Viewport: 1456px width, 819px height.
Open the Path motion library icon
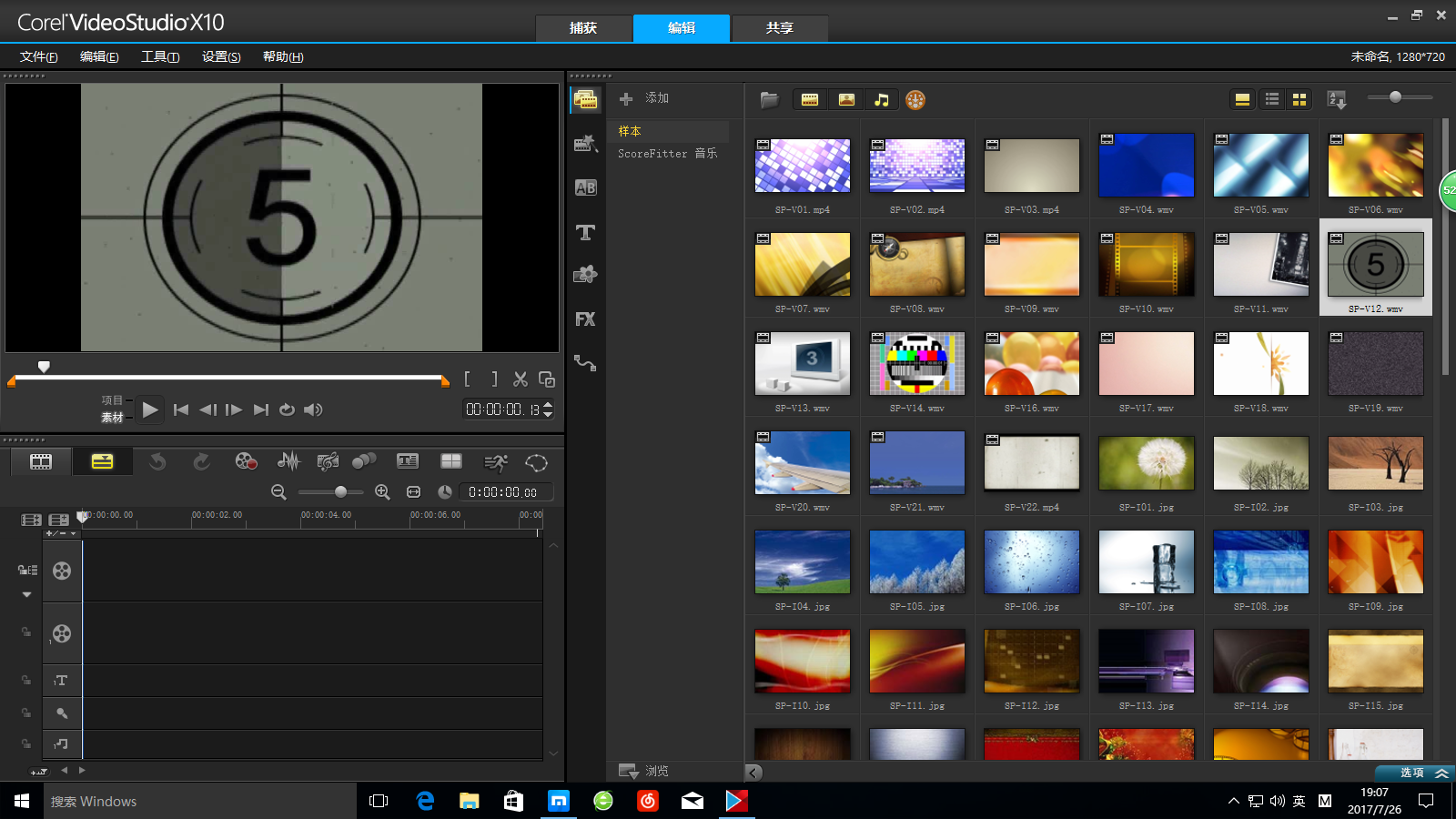[585, 363]
